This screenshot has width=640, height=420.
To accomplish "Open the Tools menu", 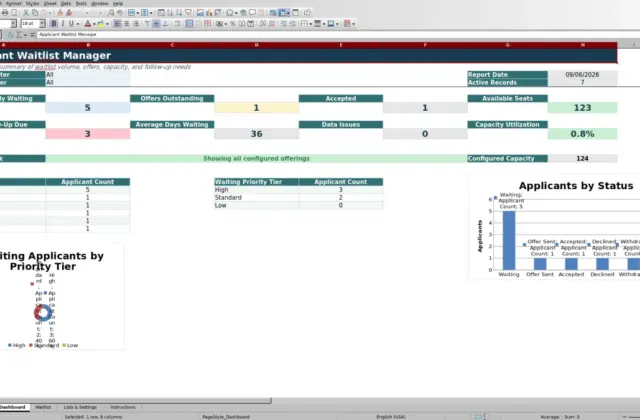I will point(81,3).
